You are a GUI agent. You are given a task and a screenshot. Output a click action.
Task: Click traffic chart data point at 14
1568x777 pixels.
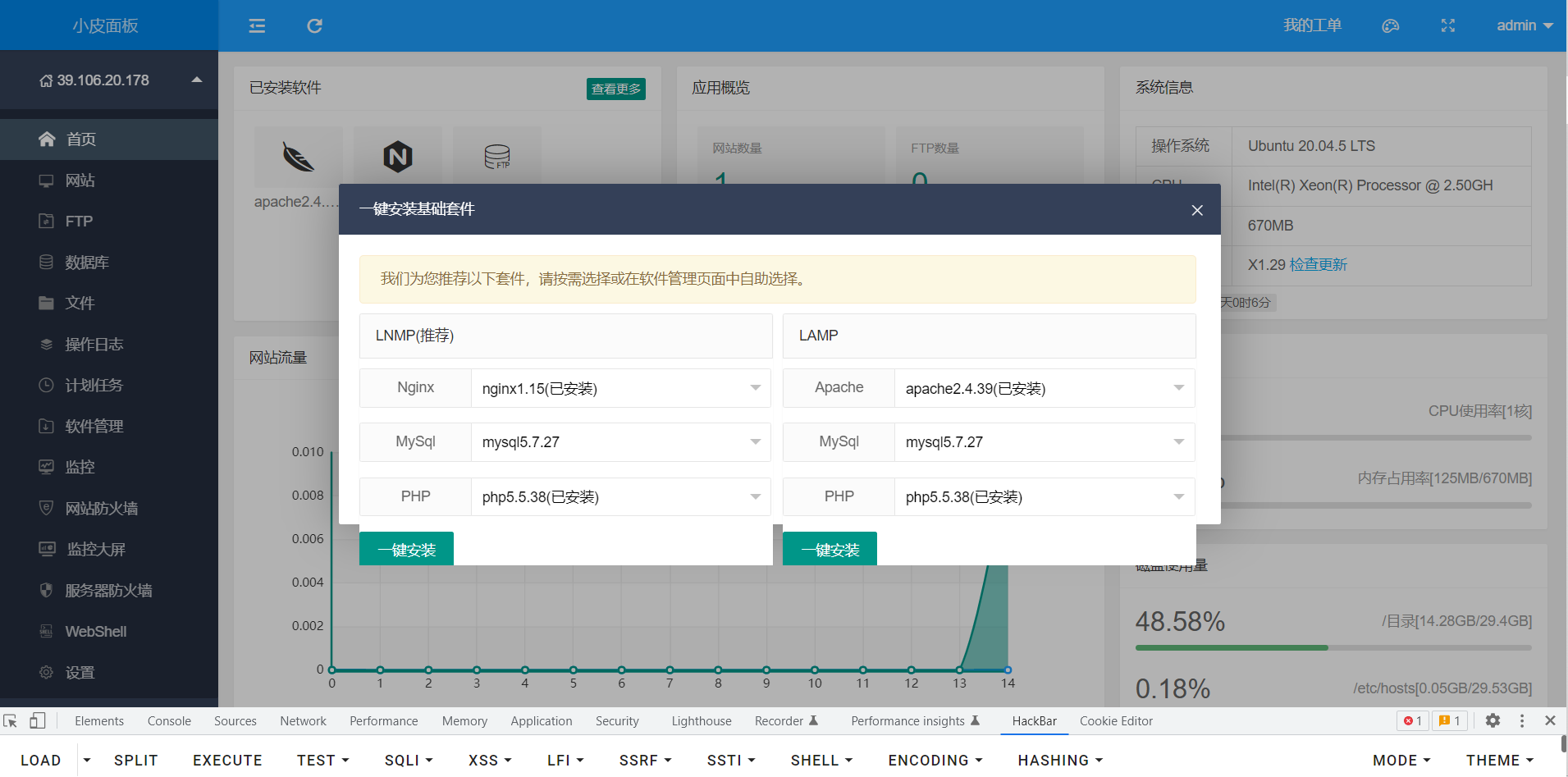tap(1008, 670)
